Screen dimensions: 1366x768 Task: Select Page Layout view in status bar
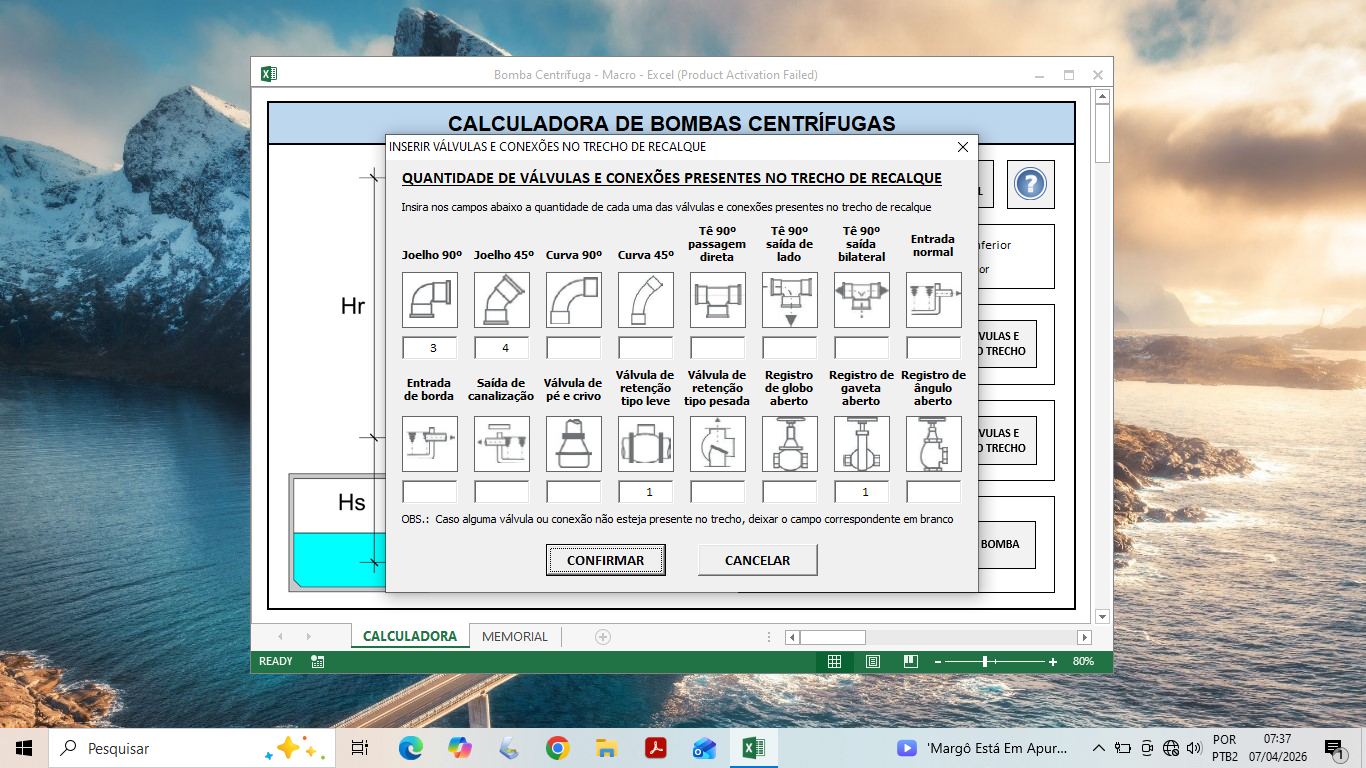(872, 661)
